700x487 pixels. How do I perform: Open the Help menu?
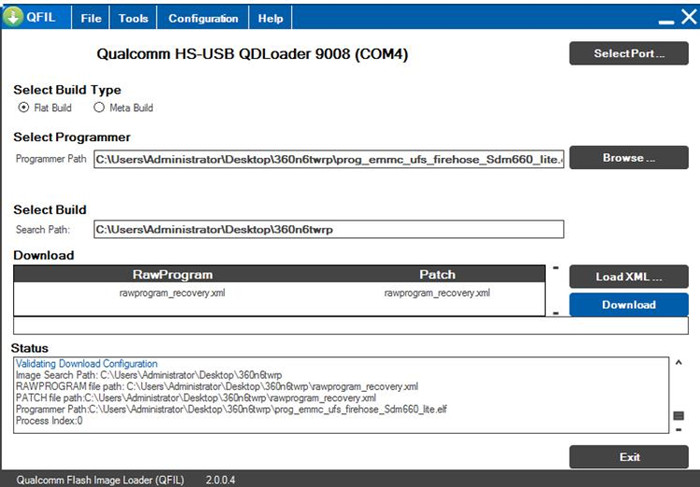pos(271,18)
